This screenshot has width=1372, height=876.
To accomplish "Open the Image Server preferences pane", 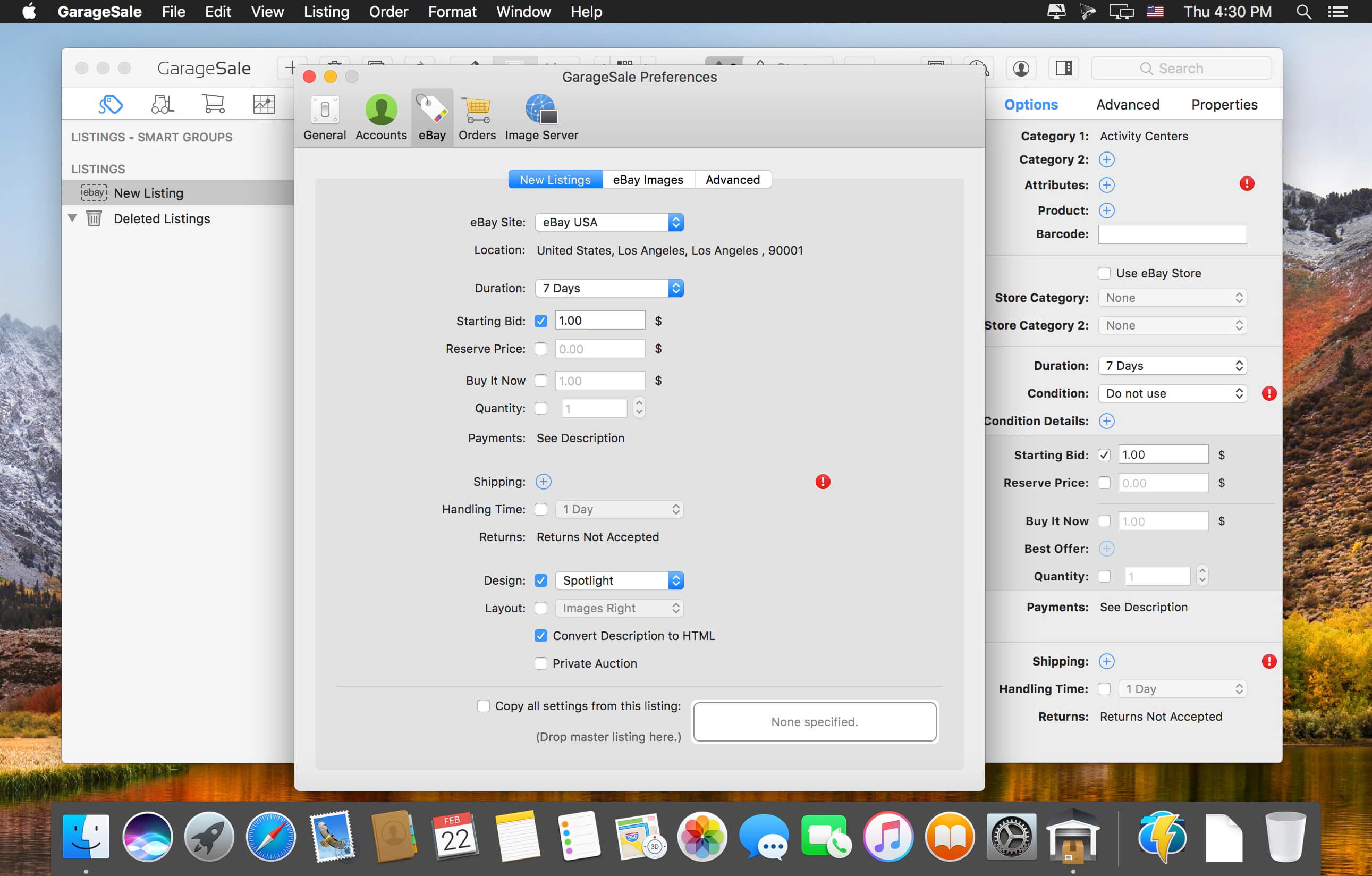I will [x=541, y=117].
